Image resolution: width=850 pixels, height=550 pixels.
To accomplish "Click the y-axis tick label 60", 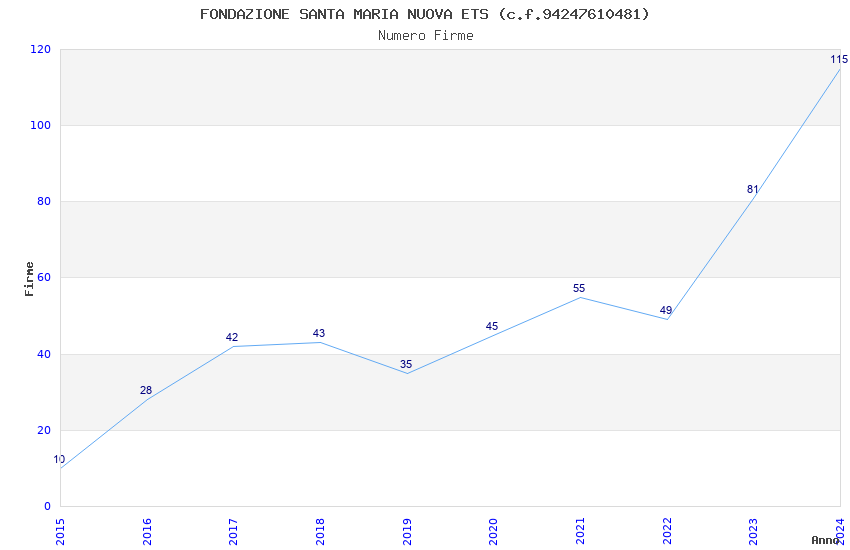I will (44, 277).
